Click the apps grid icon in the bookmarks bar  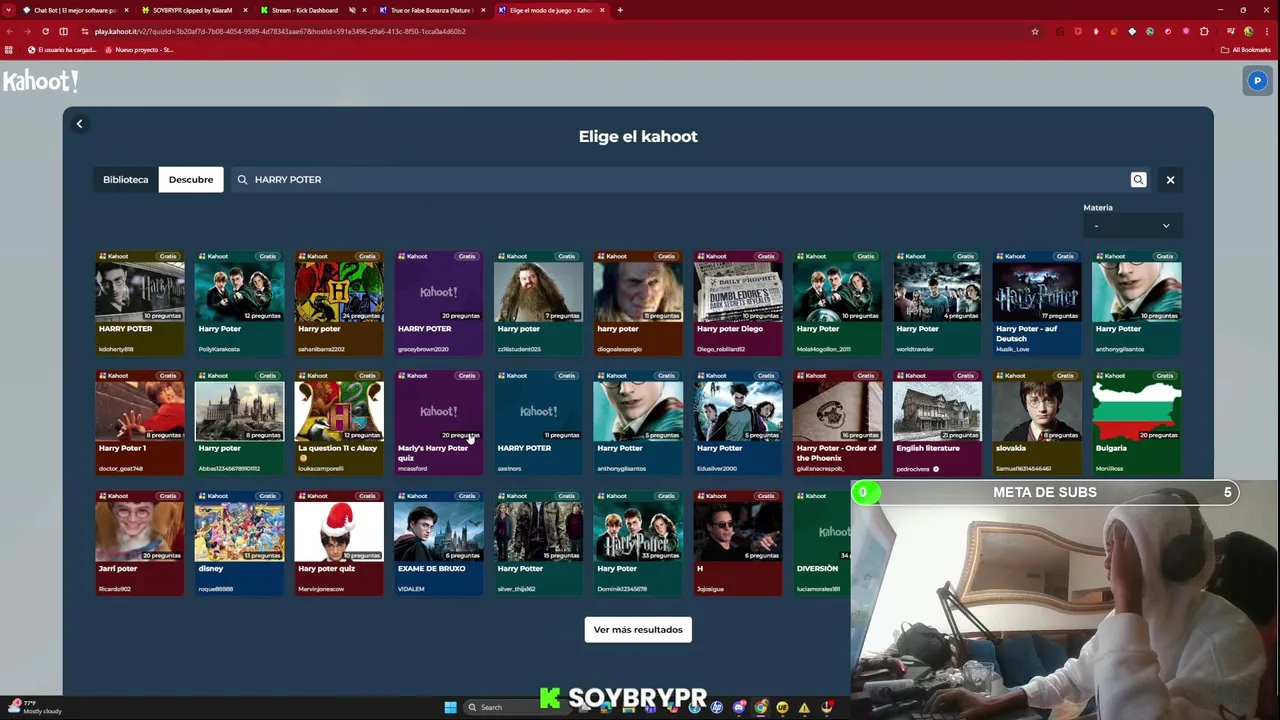coord(9,50)
